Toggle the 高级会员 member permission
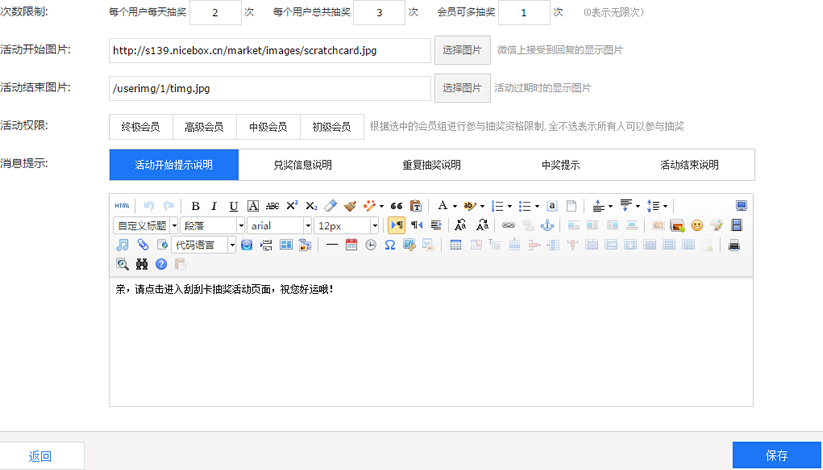This screenshot has width=823, height=470. click(x=204, y=127)
